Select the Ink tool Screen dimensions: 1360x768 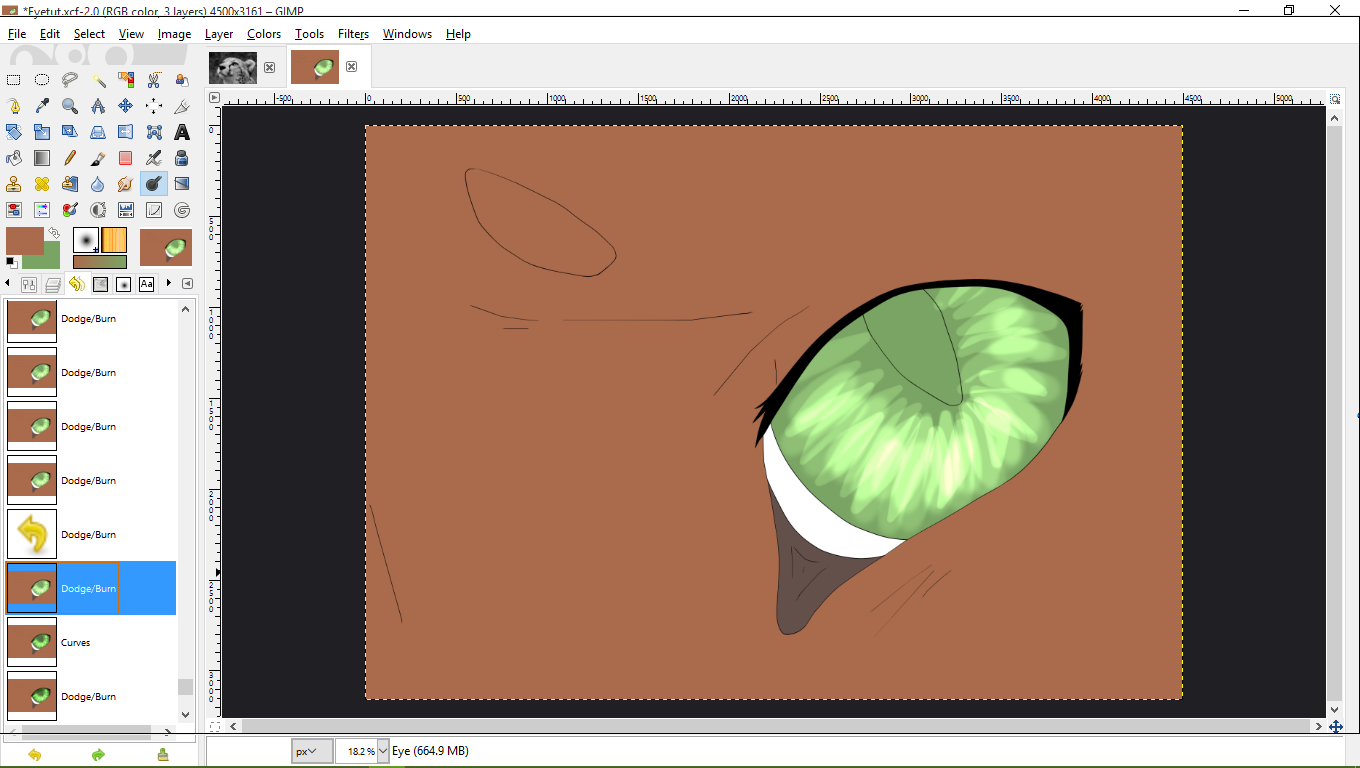tap(182, 158)
